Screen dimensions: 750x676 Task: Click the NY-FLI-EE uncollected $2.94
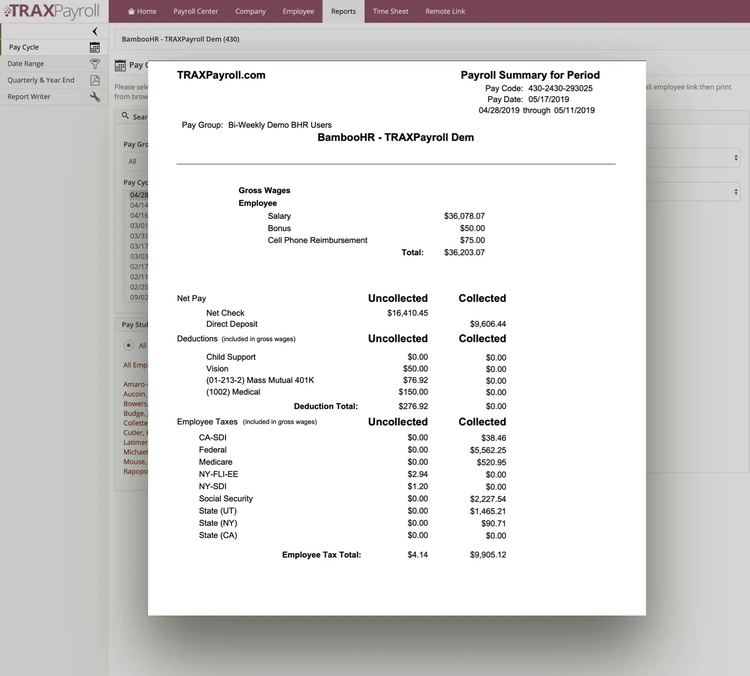pos(418,475)
